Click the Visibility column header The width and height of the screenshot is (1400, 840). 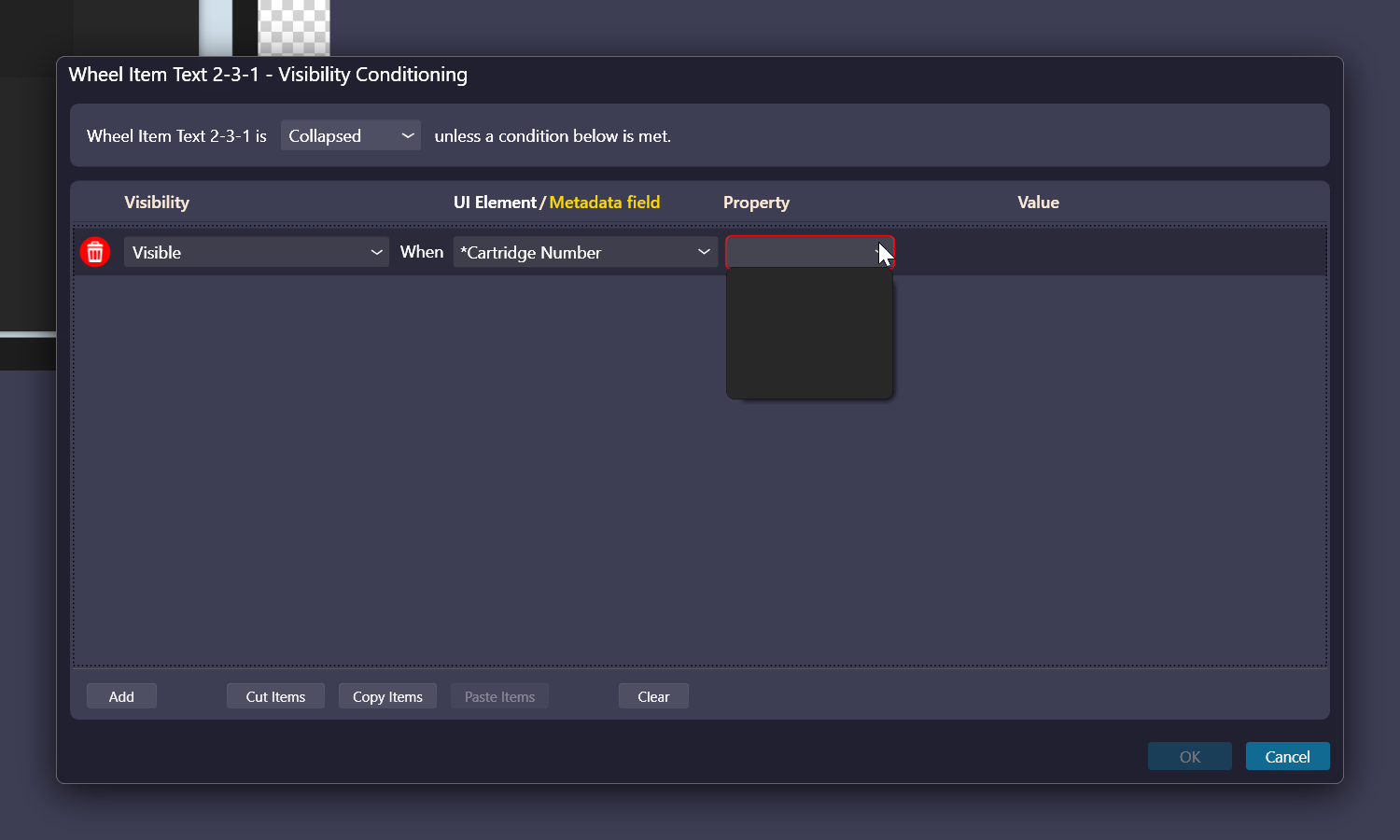coord(157,203)
